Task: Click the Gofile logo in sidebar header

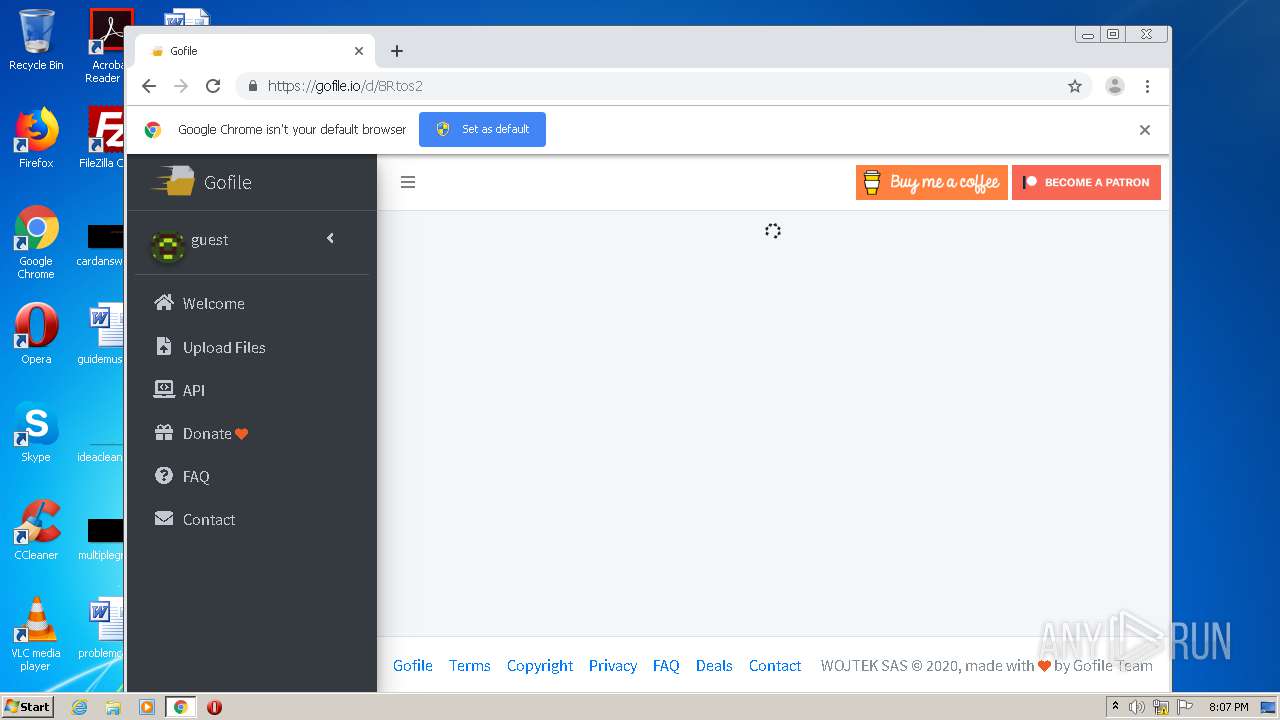Action: pos(201,182)
